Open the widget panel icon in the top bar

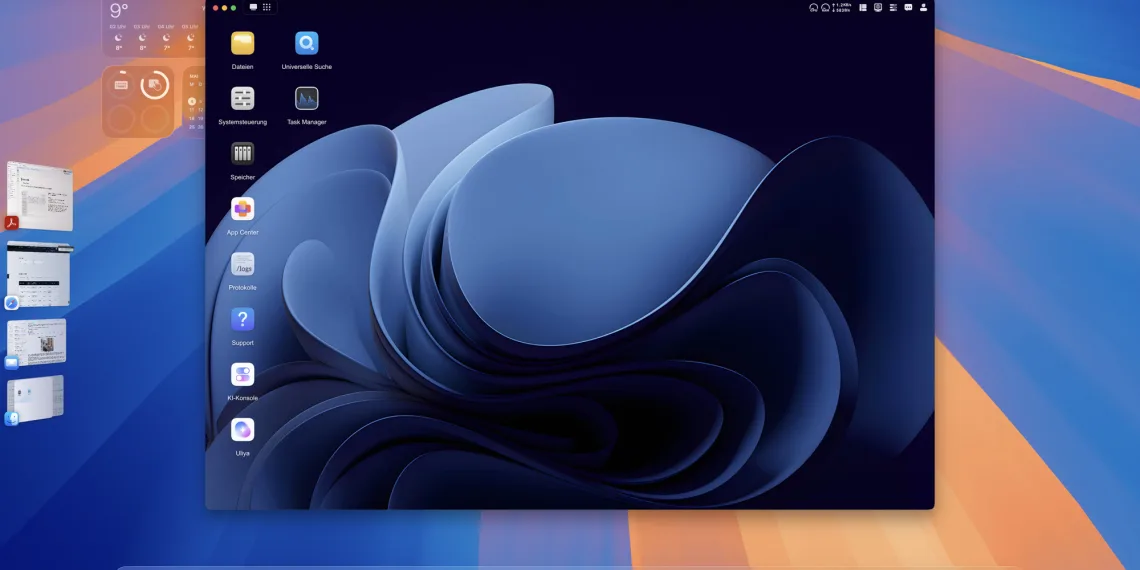click(863, 7)
